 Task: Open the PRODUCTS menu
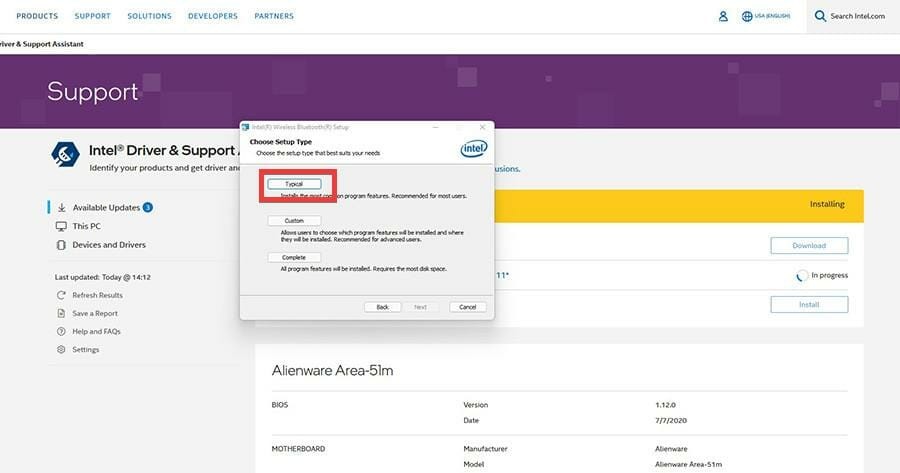37,16
